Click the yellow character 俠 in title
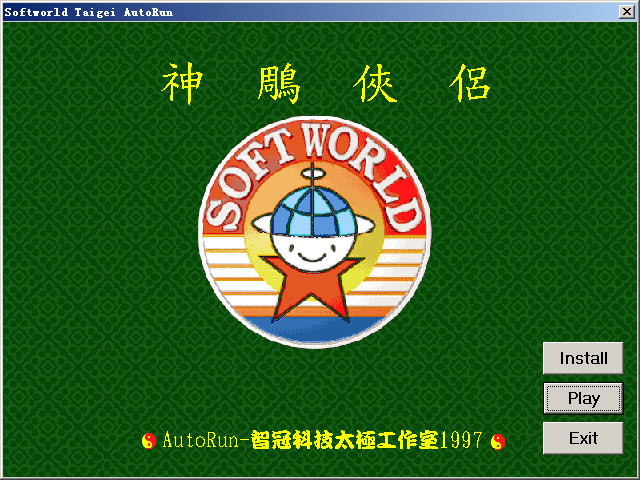Viewport: 640px width, 480px height. click(375, 85)
